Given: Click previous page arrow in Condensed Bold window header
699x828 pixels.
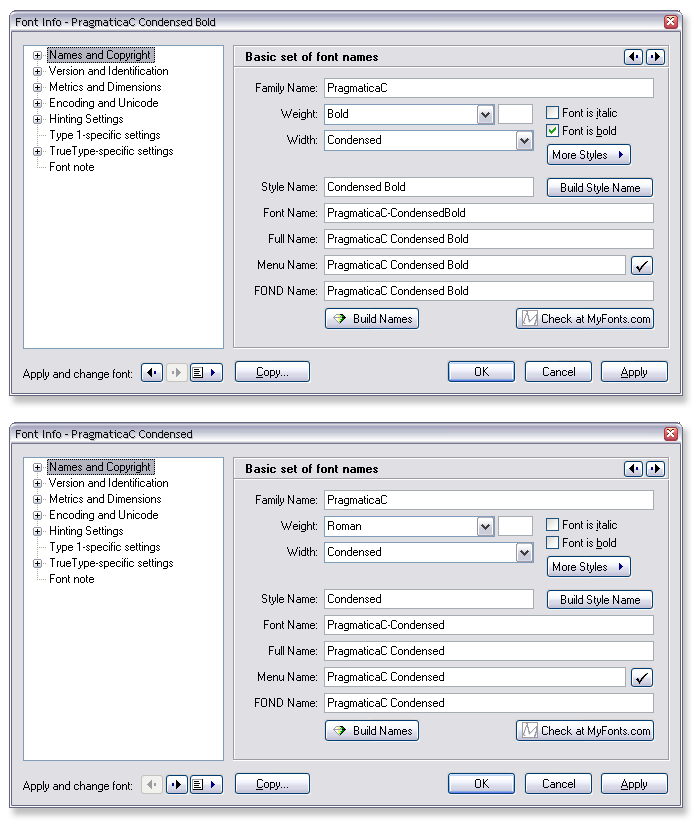Looking at the screenshot, I should [x=633, y=57].
